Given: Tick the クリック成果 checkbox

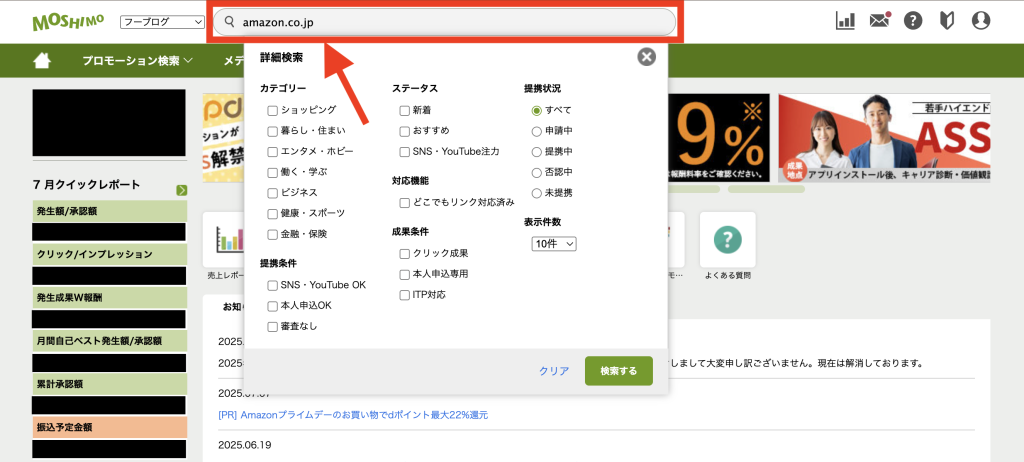Looking at the screenshot, I should (404, 253).
